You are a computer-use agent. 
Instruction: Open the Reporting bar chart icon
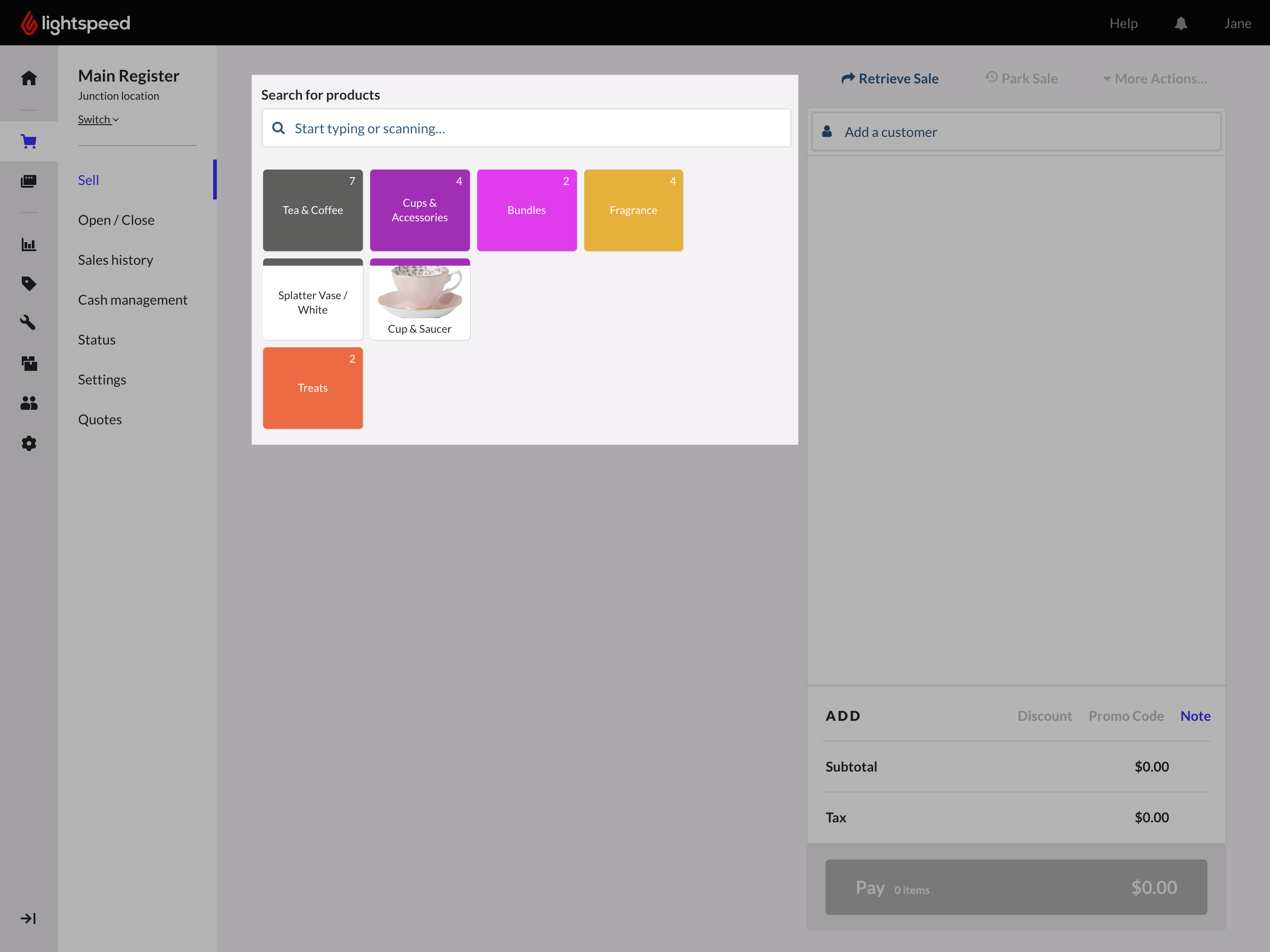29,244
